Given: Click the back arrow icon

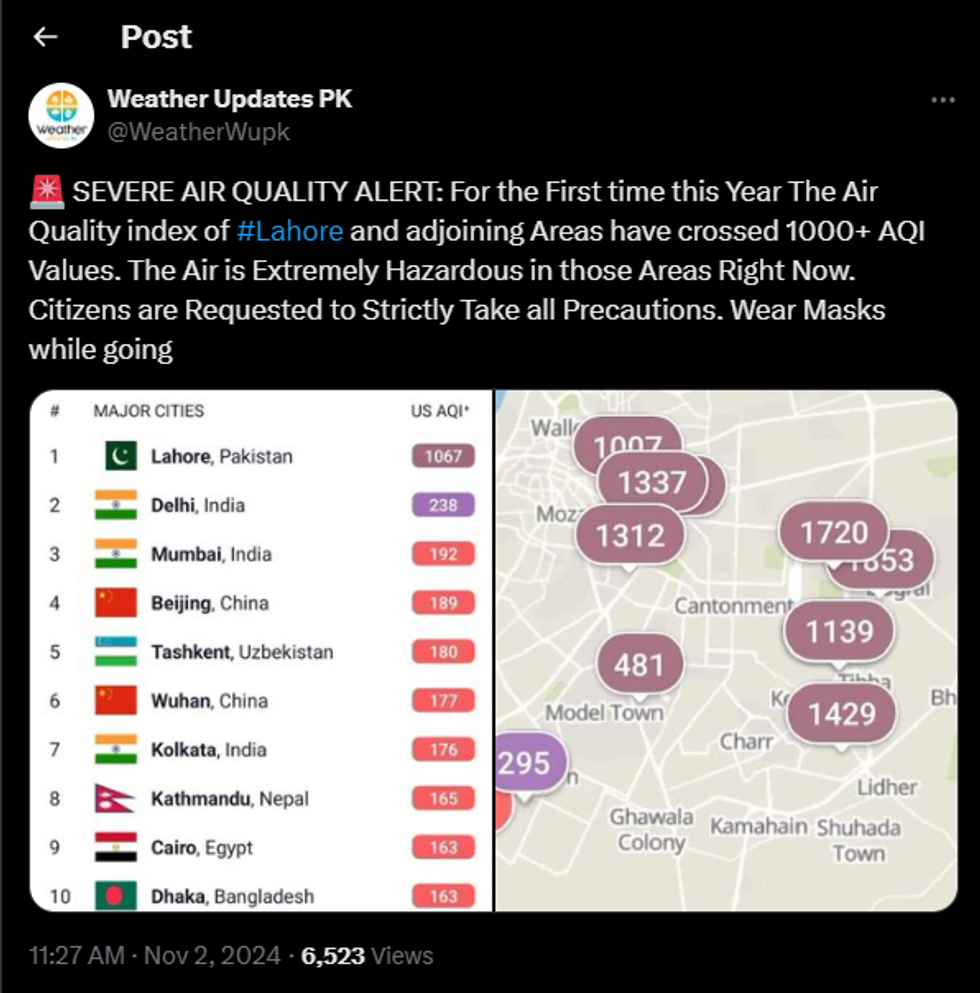Looking at the screenshot, I should 45,38.
